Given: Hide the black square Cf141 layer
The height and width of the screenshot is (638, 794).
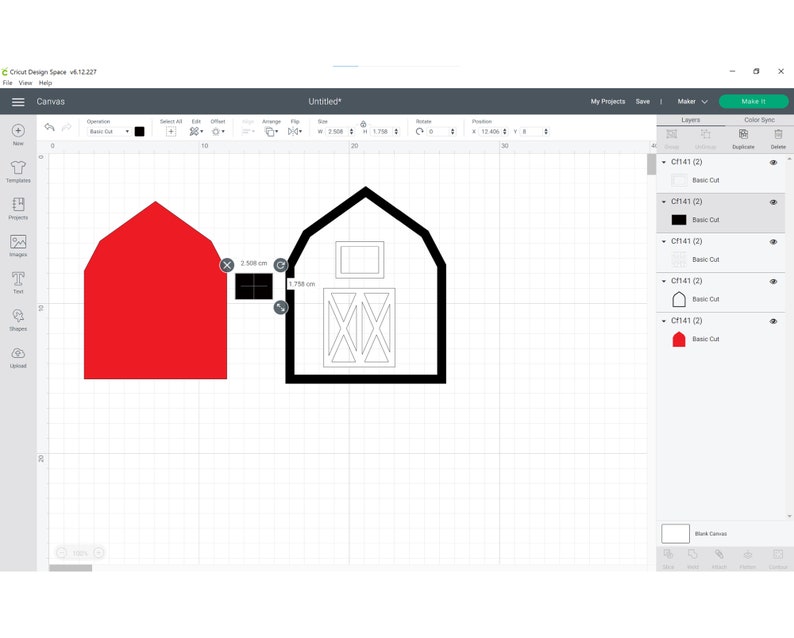Looking at the screenshot, I should click(773, 202).
